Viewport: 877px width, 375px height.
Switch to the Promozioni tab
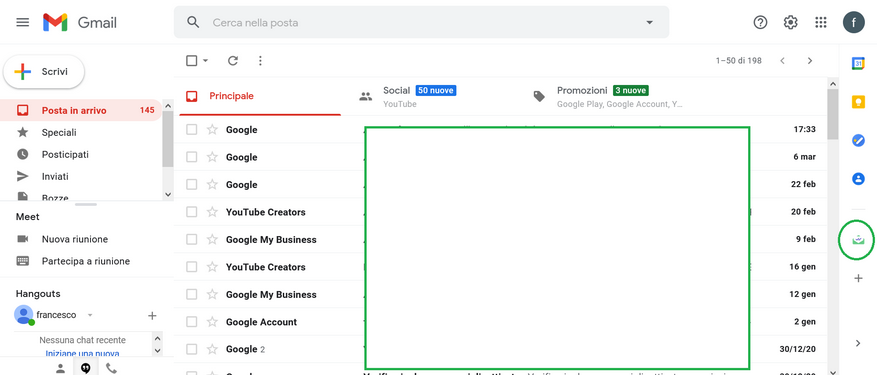pyautogui.click(x=607, y=96)
